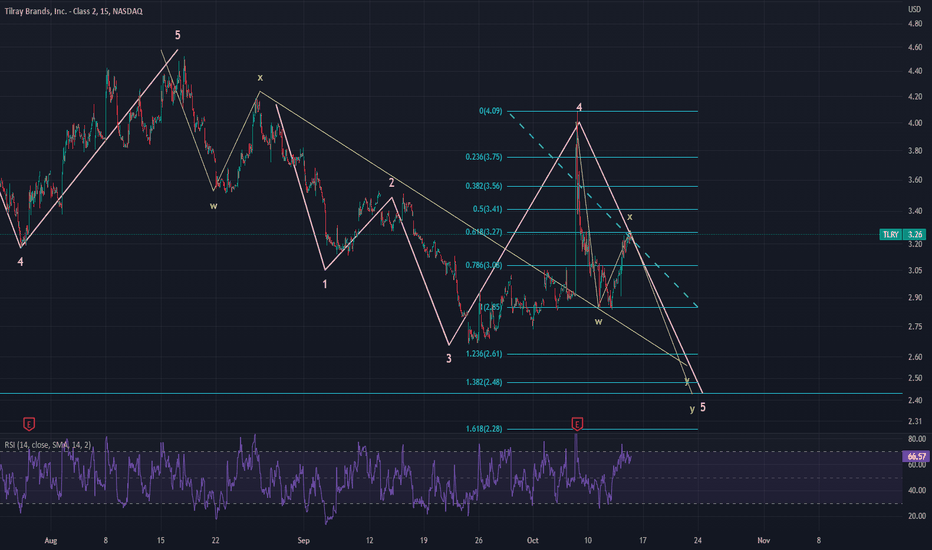The height and width of the screenshot is (550, 932).
Task: Select the 1(2.85) Fibonacci level label
Action: point(490,307)
